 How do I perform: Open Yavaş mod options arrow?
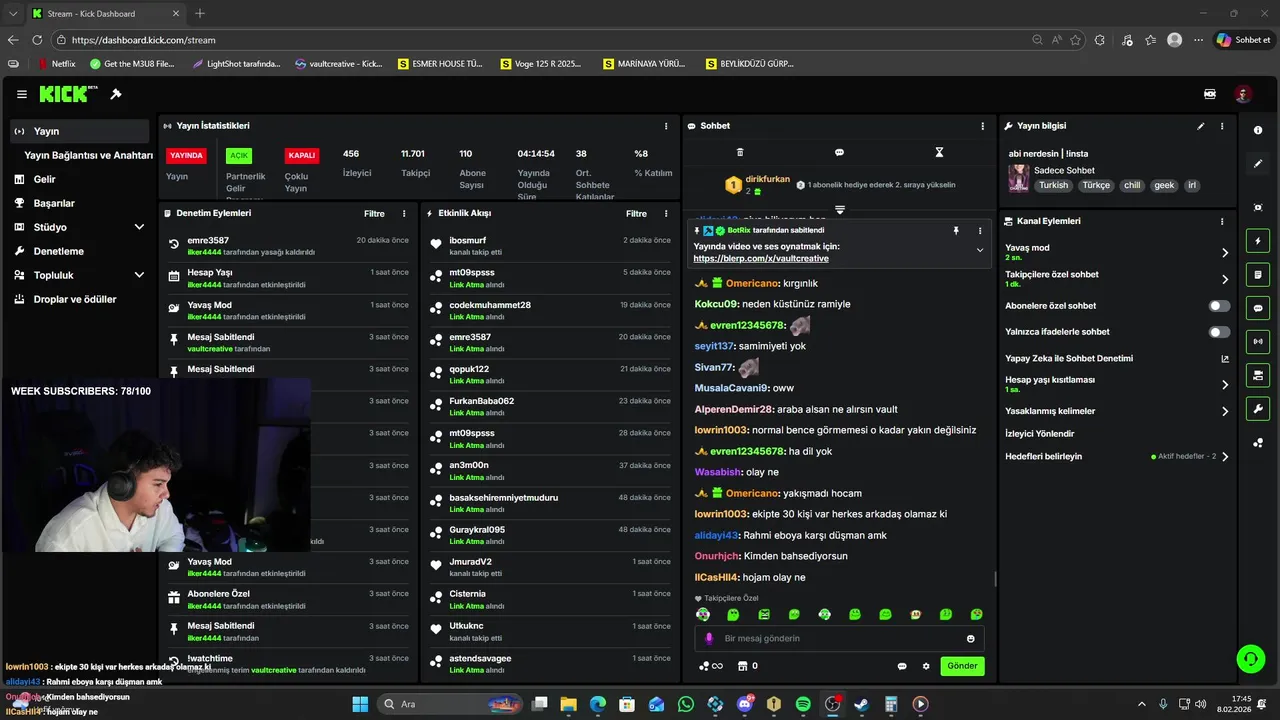click(x=1225, y=253)
